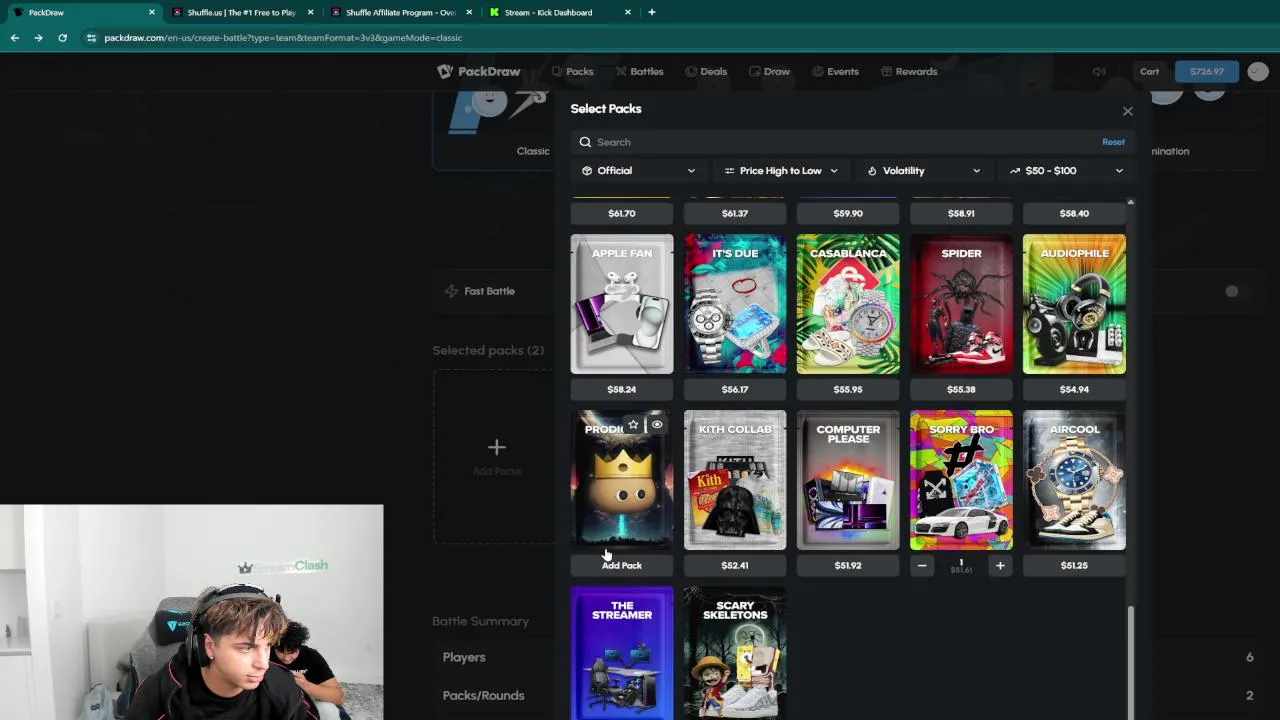Click the $54.94 Audiophile price
The width and height of the screenshot is (1280, 720).
[x=1074, y=390]
